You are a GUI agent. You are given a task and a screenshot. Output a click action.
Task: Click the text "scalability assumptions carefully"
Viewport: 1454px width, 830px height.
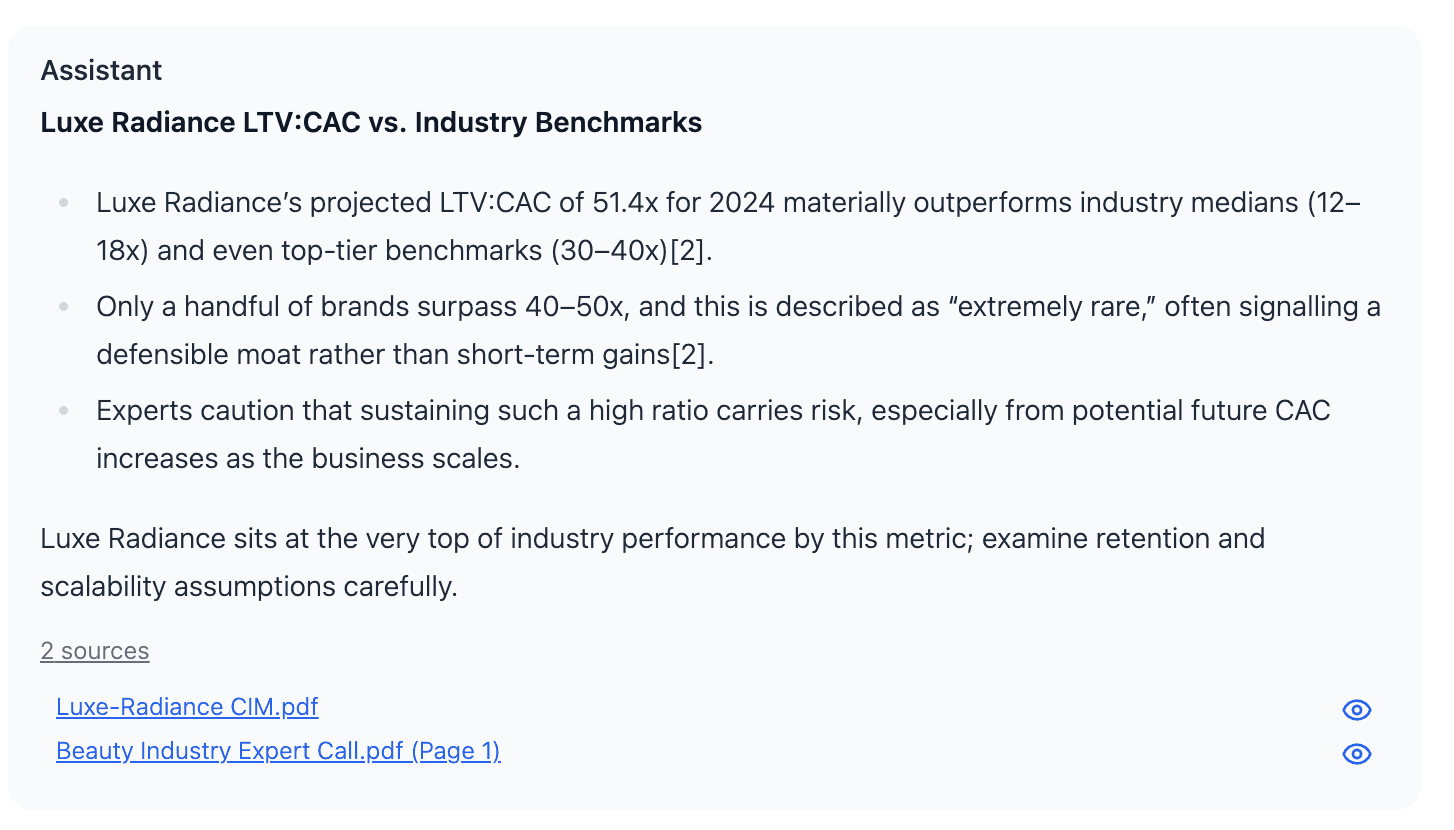249,587
